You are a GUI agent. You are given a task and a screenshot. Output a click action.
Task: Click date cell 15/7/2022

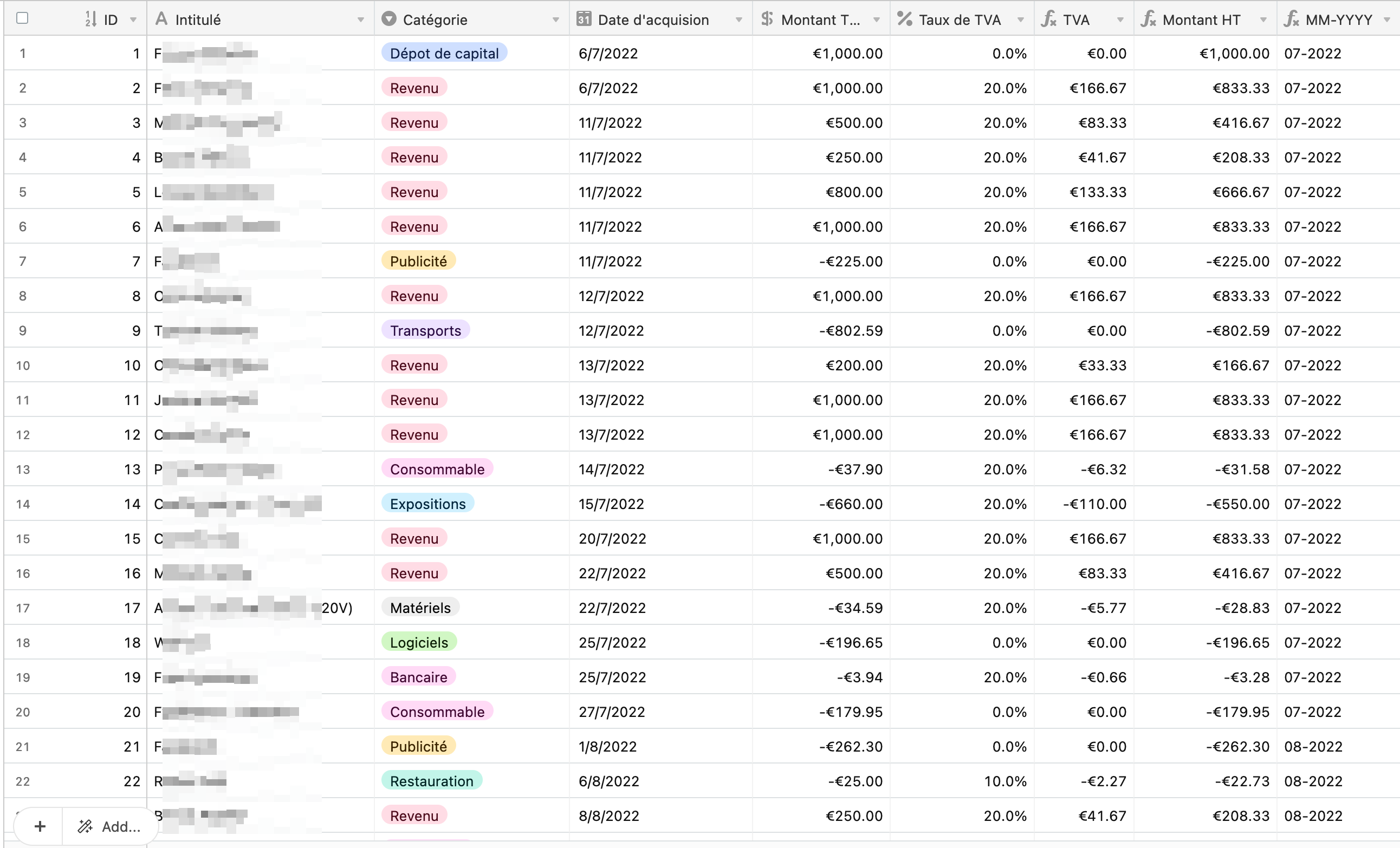pos(661,504)
